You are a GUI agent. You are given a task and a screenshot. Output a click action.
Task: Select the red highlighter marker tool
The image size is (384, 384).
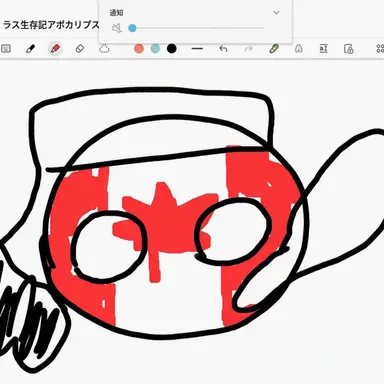(55, 49)
